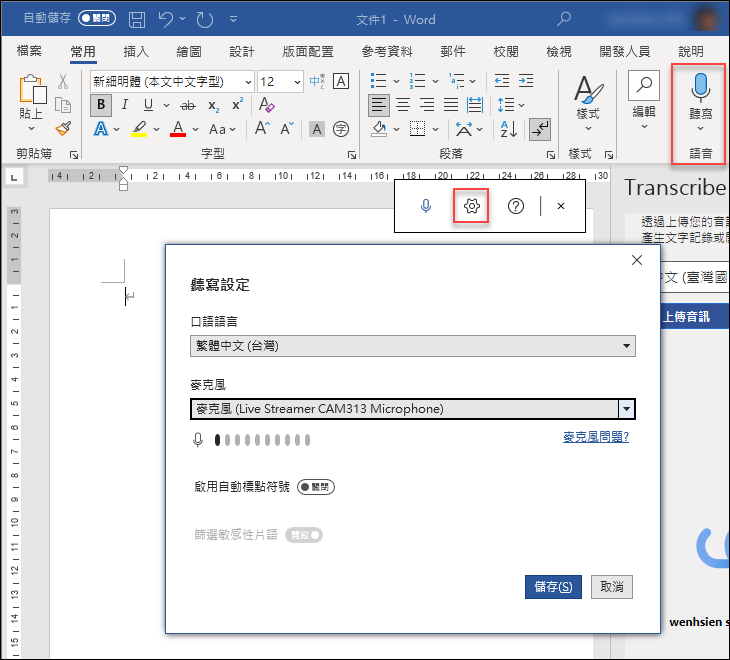Toggle sensitive phrases filter switch
The image size is (730, 660).
(x=304, y=535)
